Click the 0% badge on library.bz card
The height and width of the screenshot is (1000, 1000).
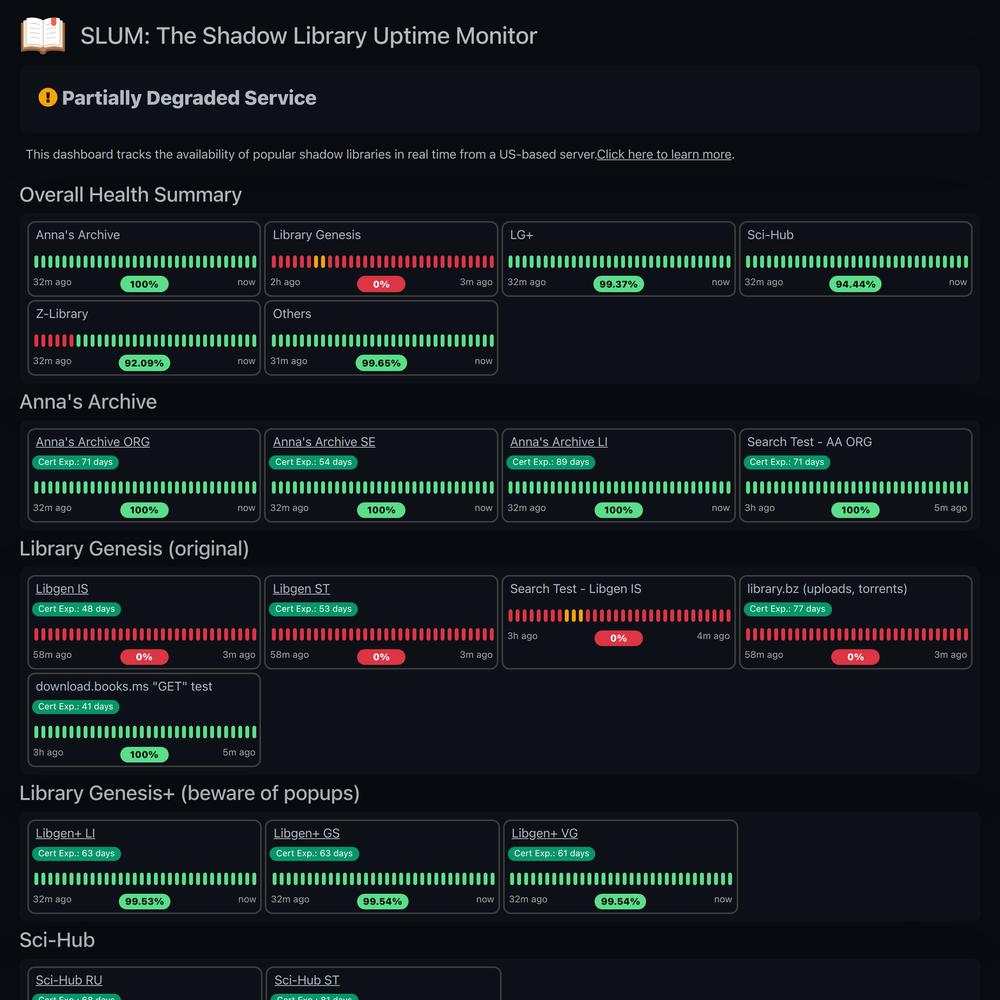855,657
